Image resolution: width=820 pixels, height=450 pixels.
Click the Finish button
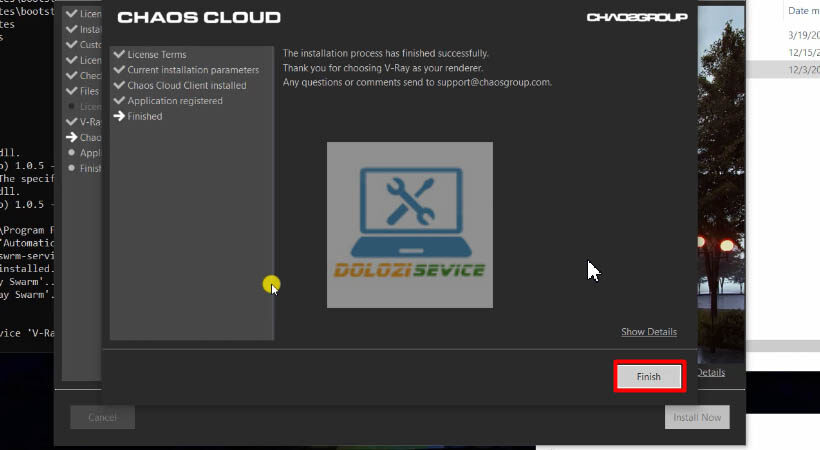tap(648, 376)
